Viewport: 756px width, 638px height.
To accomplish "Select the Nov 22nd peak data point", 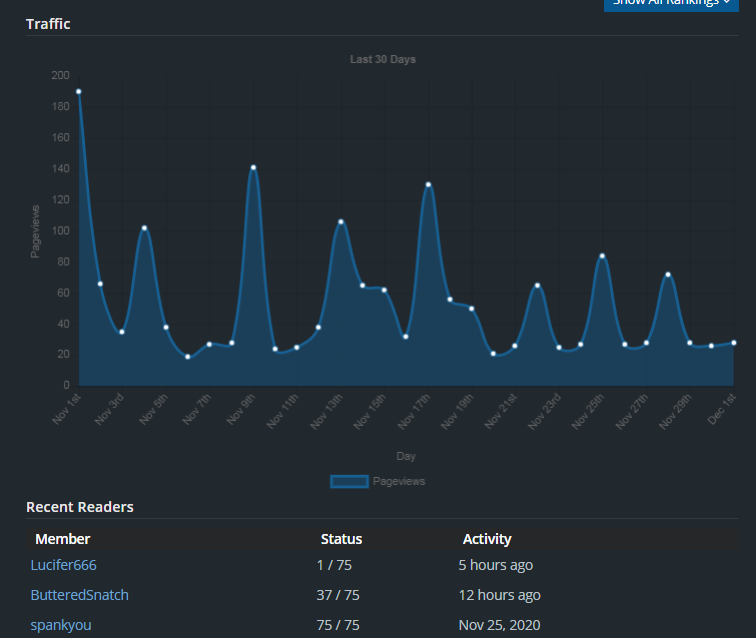I will click(537, 286).
